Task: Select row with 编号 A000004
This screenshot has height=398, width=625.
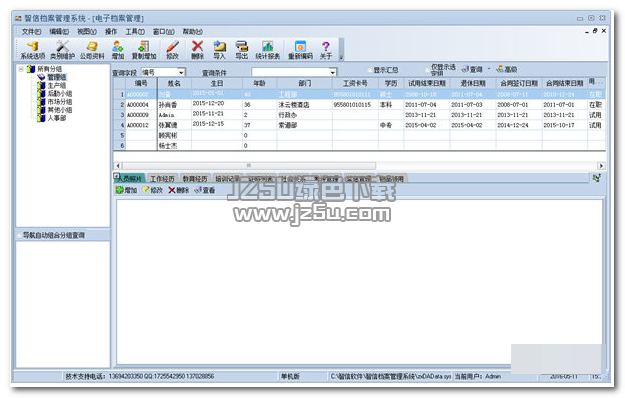Action: click(x=359, y=104)
